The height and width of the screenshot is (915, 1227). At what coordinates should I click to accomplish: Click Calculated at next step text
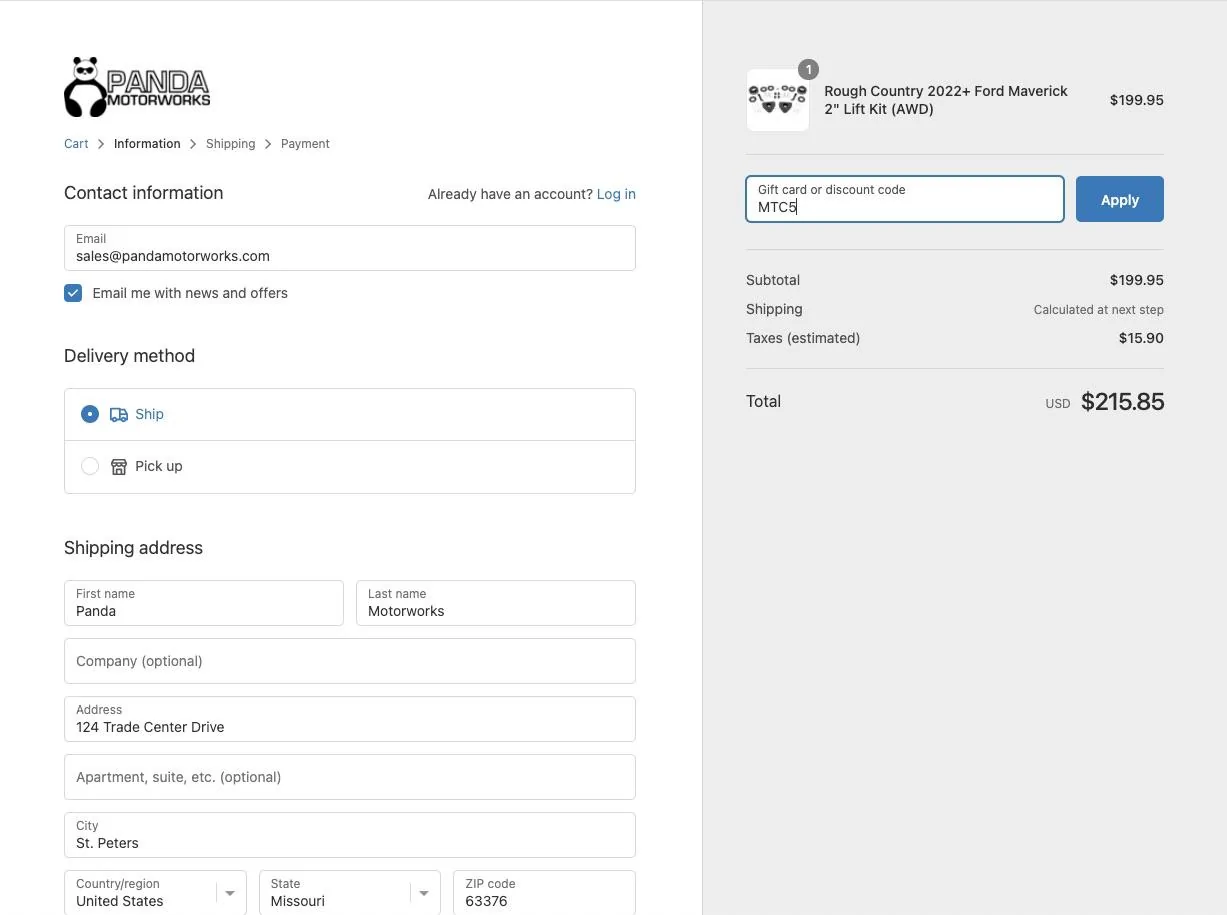(1098, 310)
